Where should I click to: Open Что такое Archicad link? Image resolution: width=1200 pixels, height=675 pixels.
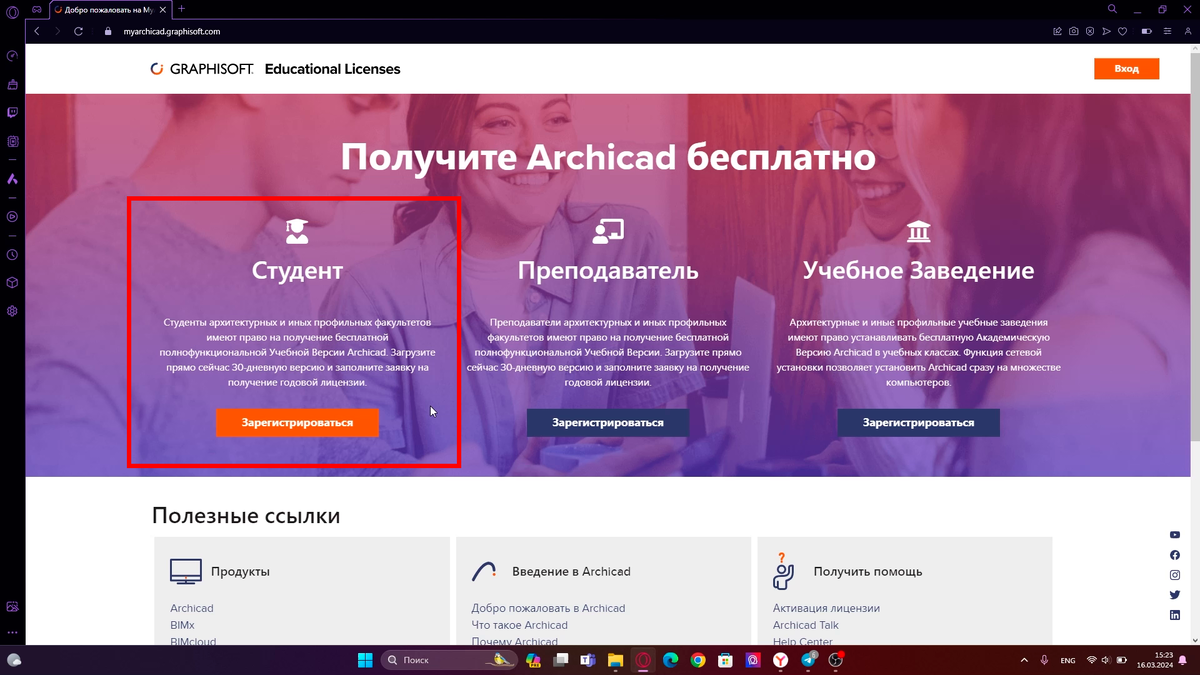tap(519, 625)
